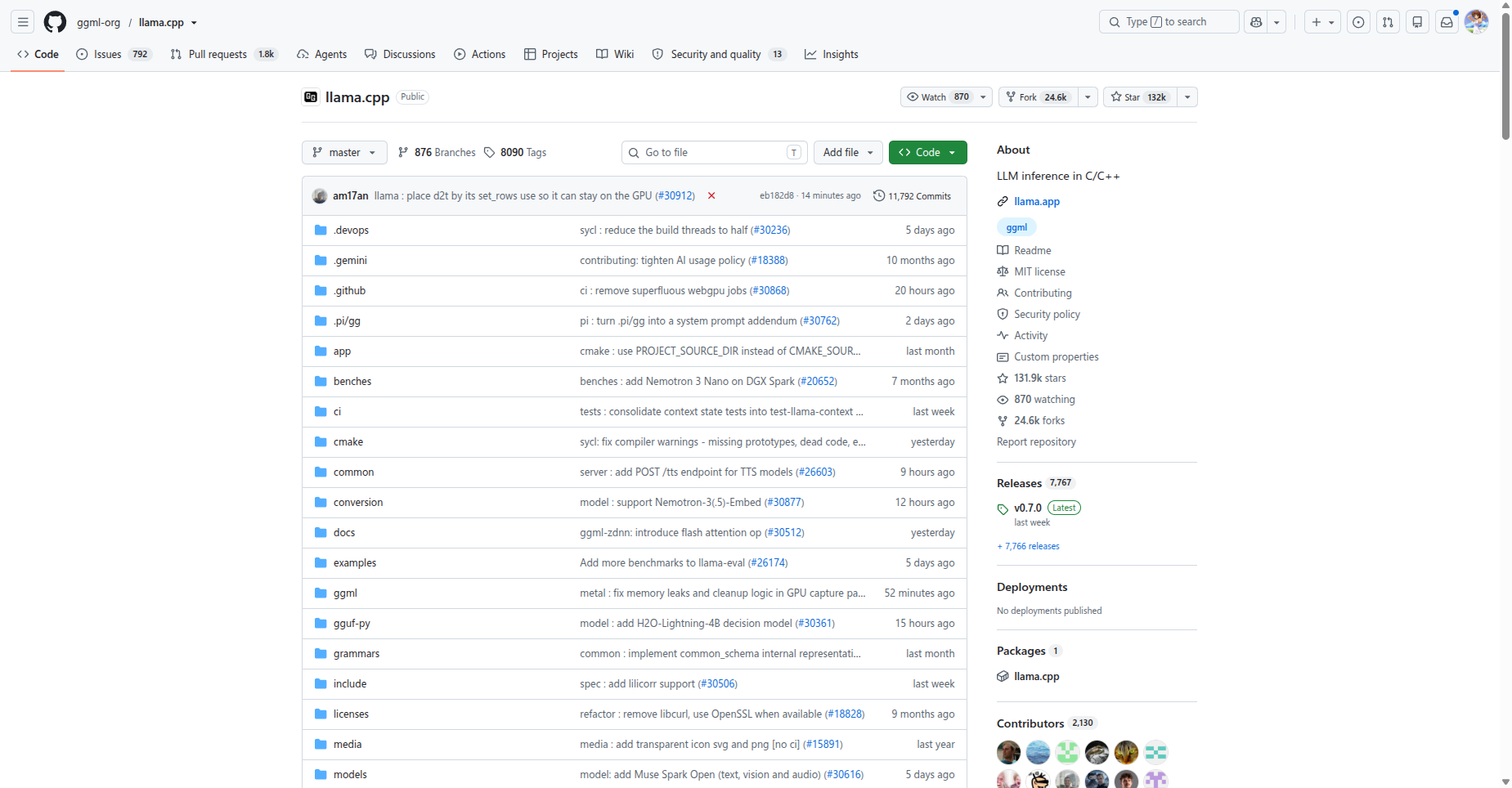Screen dimensions: 1512x788
Task: Open the notifications inbox icon
Action: (1447, 22)
